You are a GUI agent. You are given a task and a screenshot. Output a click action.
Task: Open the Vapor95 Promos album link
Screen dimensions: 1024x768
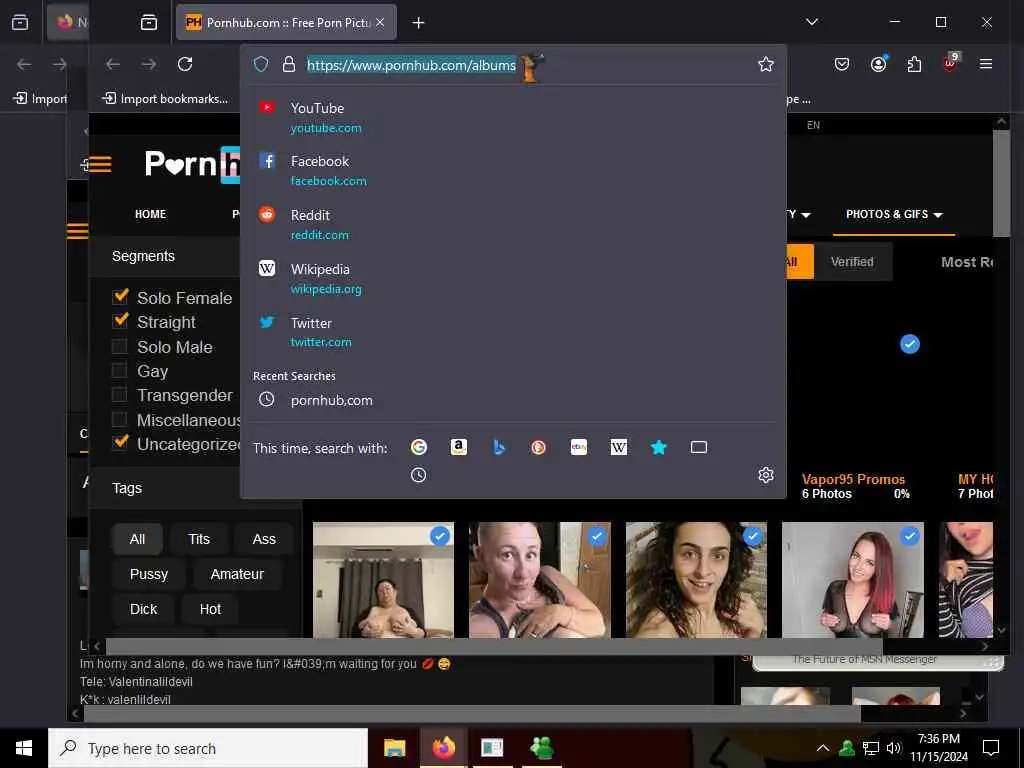[x=854, y=479]
